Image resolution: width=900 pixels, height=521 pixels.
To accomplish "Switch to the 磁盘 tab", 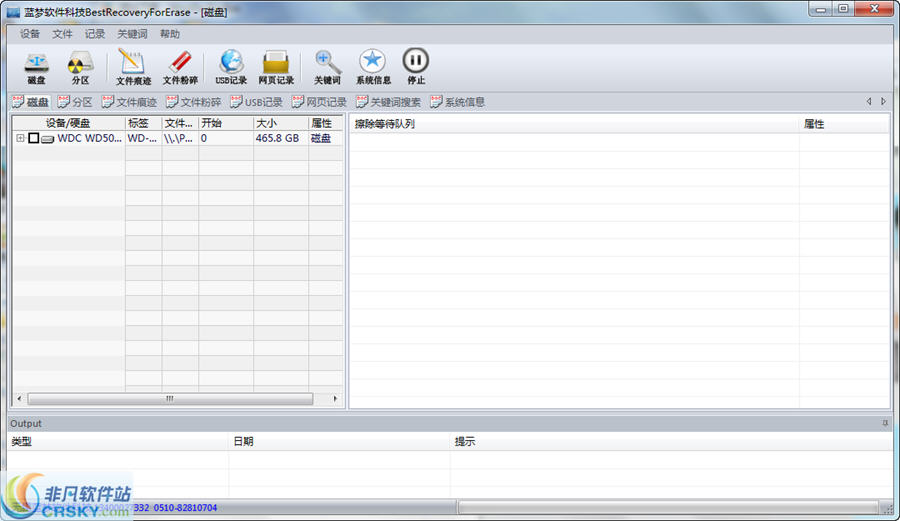I will click(31, 102).
